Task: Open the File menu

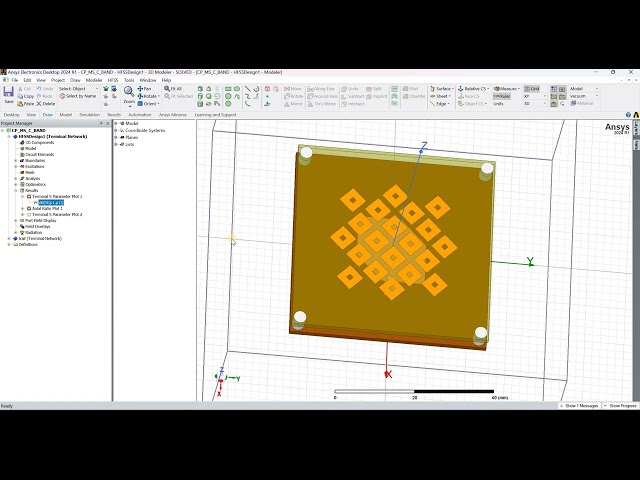Action: (15, 80)
